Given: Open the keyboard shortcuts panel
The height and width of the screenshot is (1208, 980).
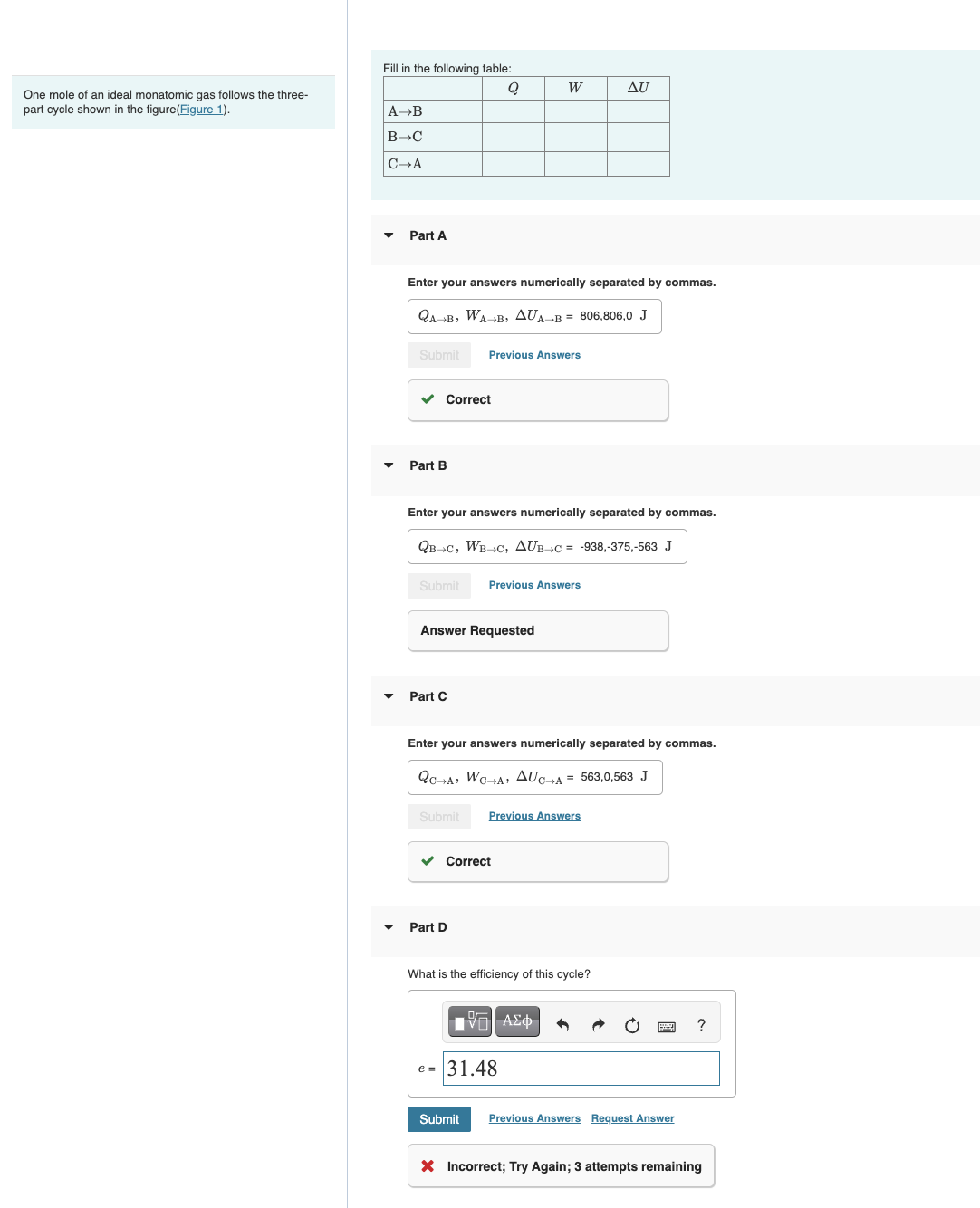Looking at the screenshot, I should (x=666, y=1026).
